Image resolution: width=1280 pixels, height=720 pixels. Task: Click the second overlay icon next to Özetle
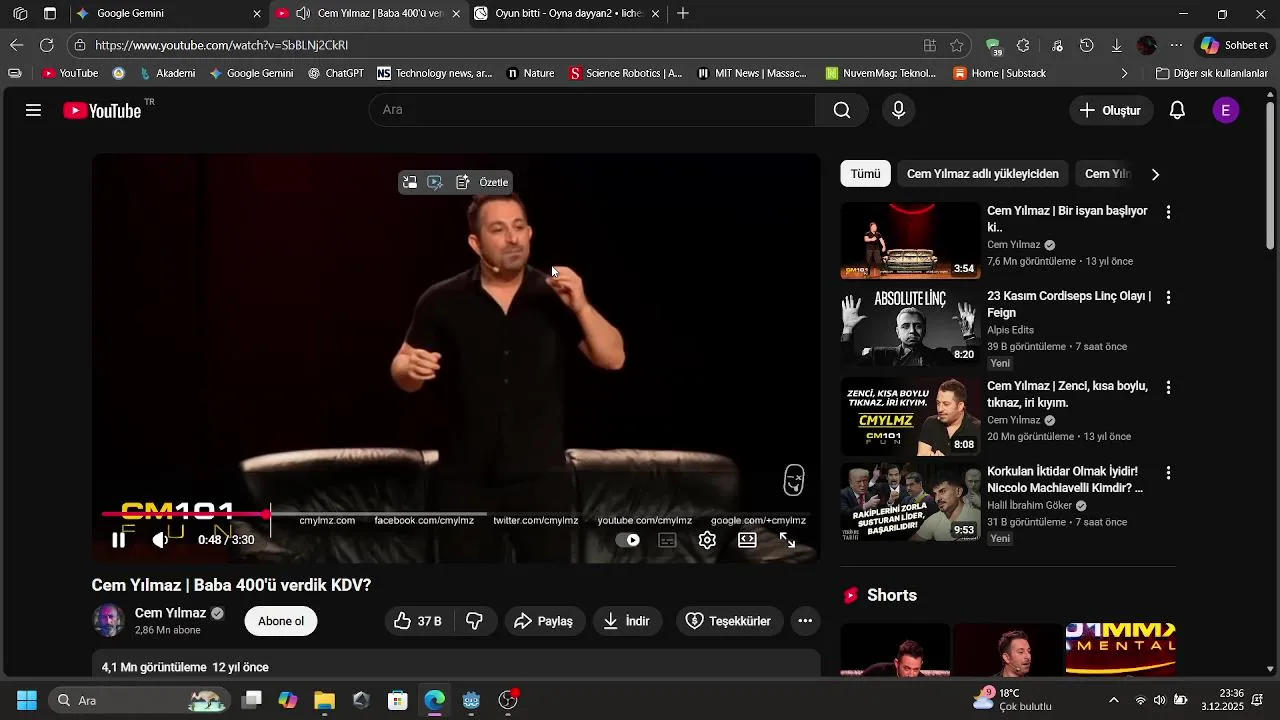[x=436, y=182]
